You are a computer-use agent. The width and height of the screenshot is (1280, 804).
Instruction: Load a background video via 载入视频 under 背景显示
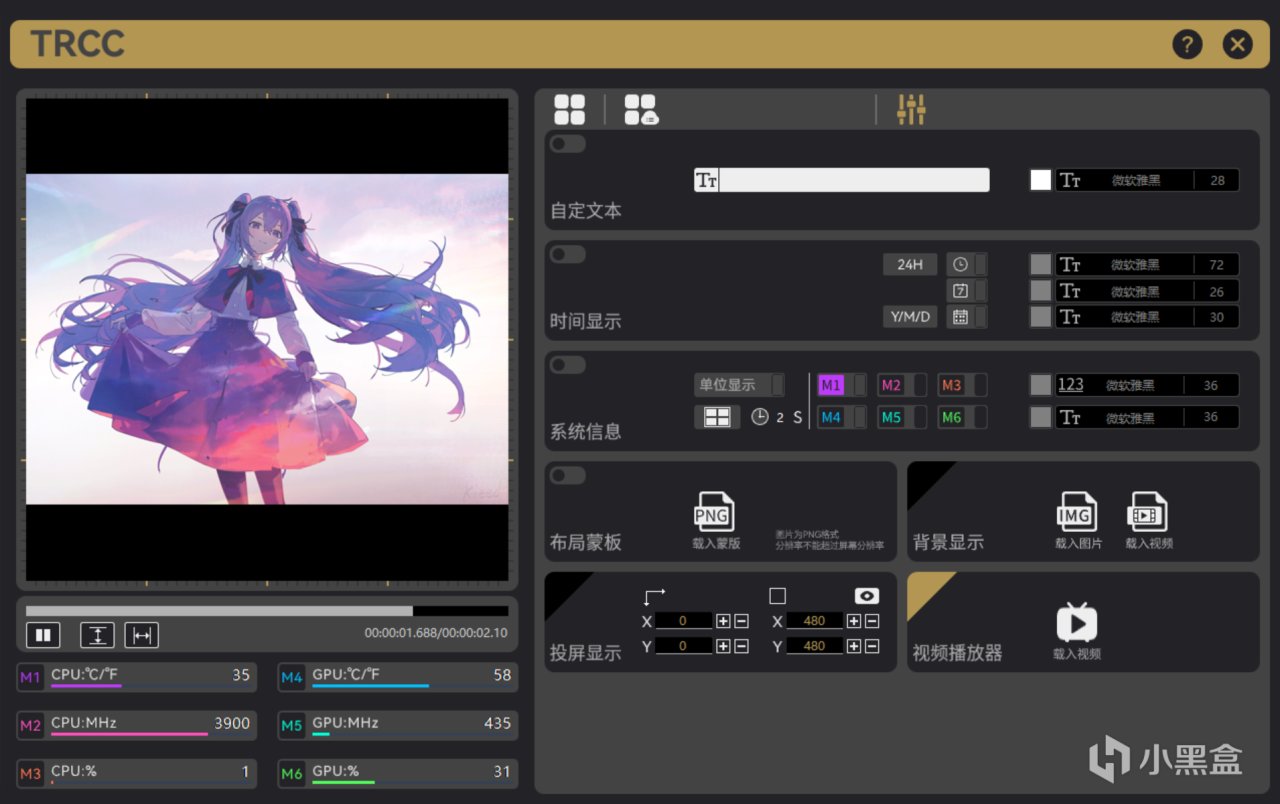pyautogui.click(x=1148, y=521)
